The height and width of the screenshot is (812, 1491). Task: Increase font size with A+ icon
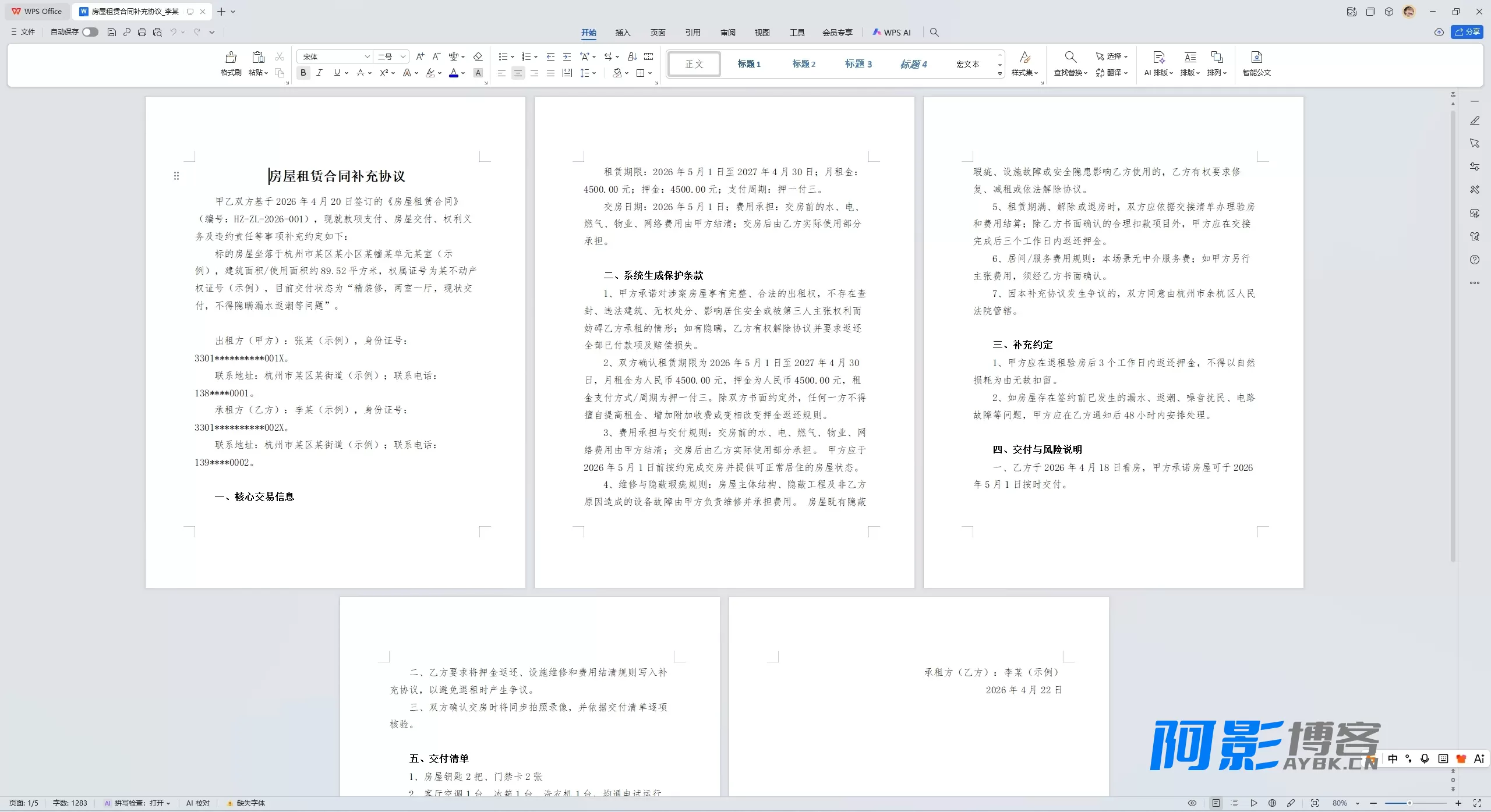(x=420, y=56)
